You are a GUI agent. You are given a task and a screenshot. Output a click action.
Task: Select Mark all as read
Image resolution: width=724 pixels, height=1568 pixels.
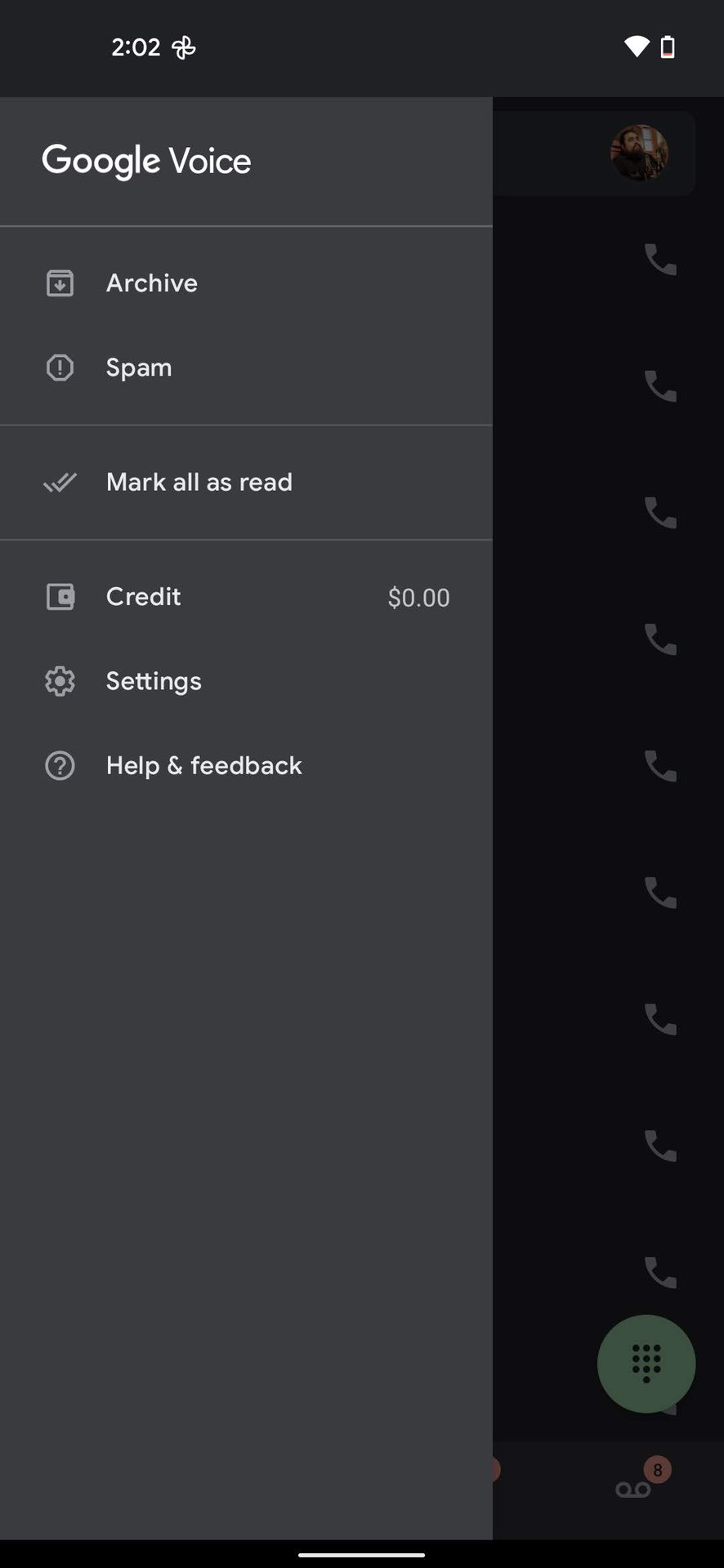pos(199,483)
